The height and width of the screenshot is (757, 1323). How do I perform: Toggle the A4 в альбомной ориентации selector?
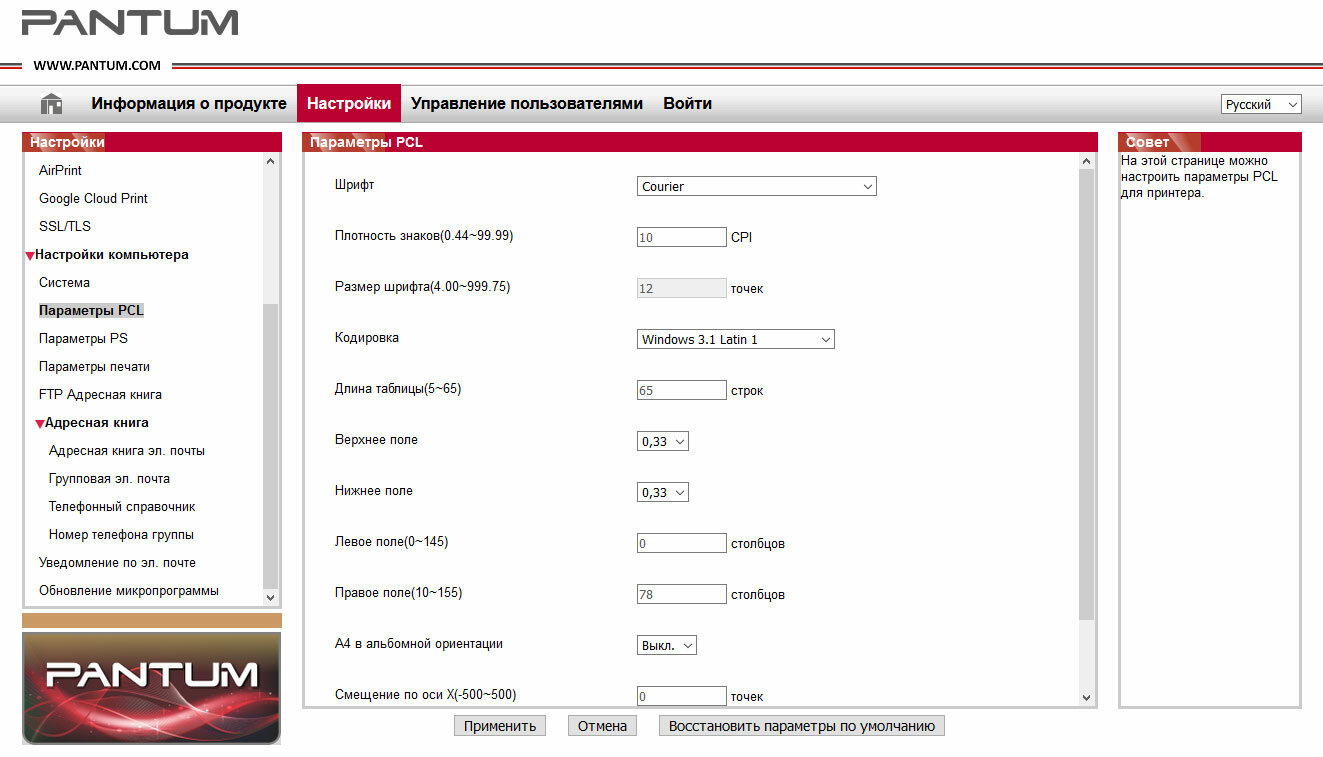click(666, 645)
